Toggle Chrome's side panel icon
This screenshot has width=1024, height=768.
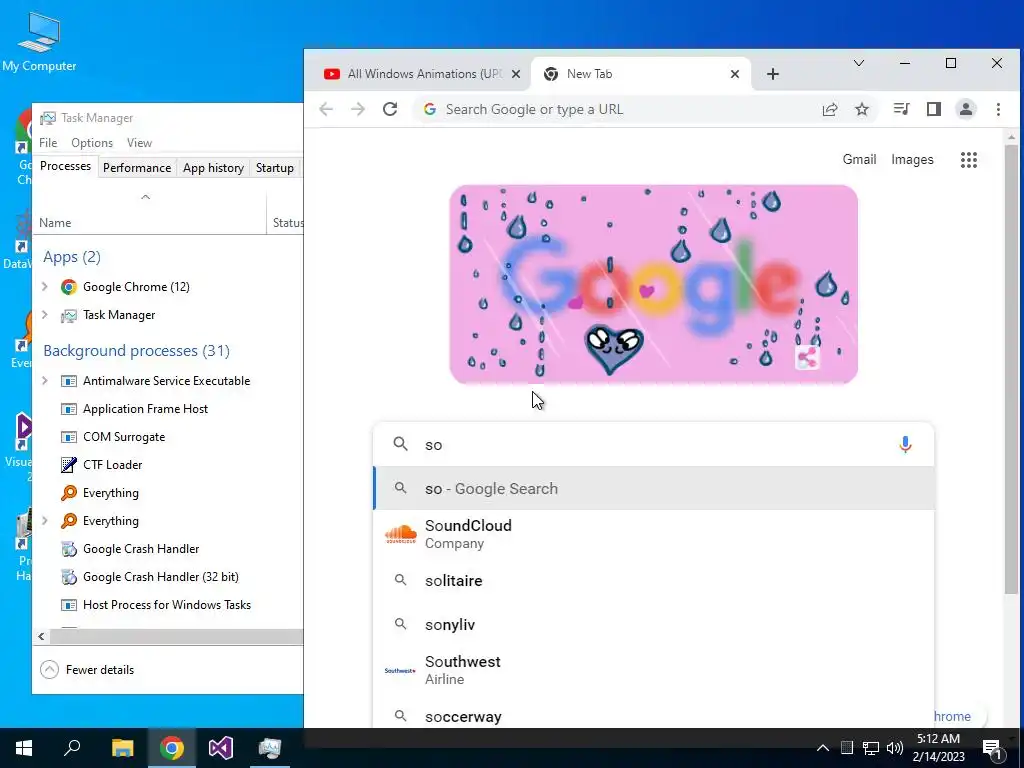[934, 109]
